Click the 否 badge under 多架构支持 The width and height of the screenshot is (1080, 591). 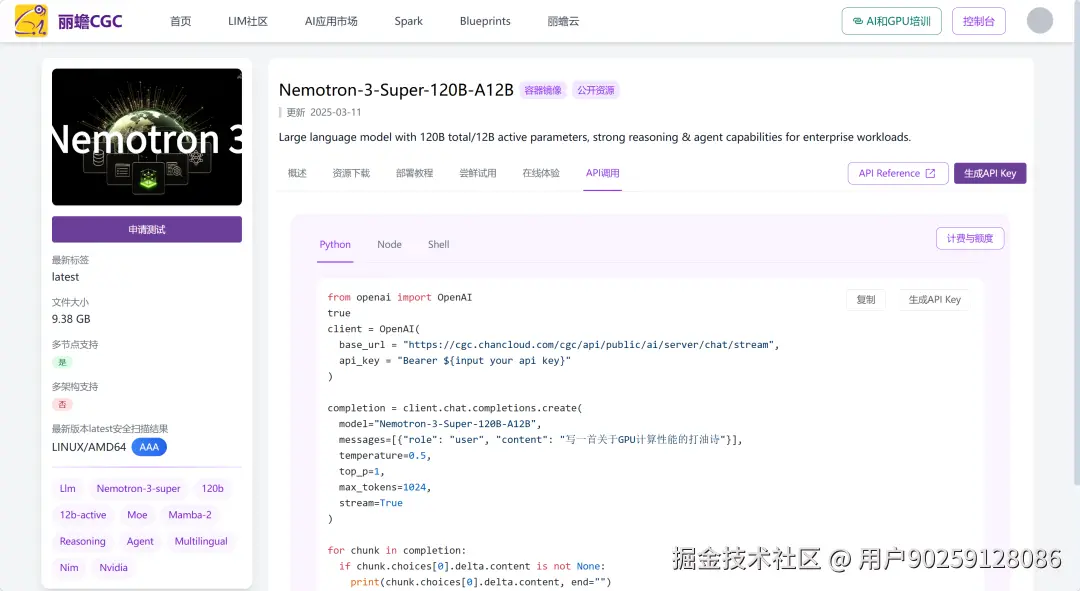click(x=62, y=404)
